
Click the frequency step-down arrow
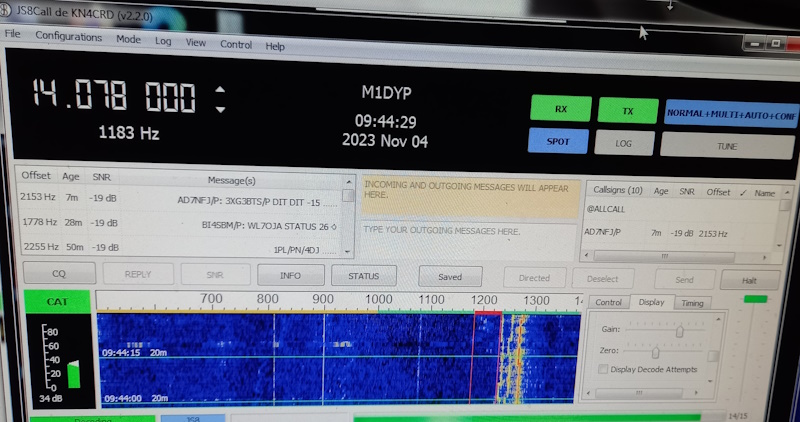coord(220,109)
